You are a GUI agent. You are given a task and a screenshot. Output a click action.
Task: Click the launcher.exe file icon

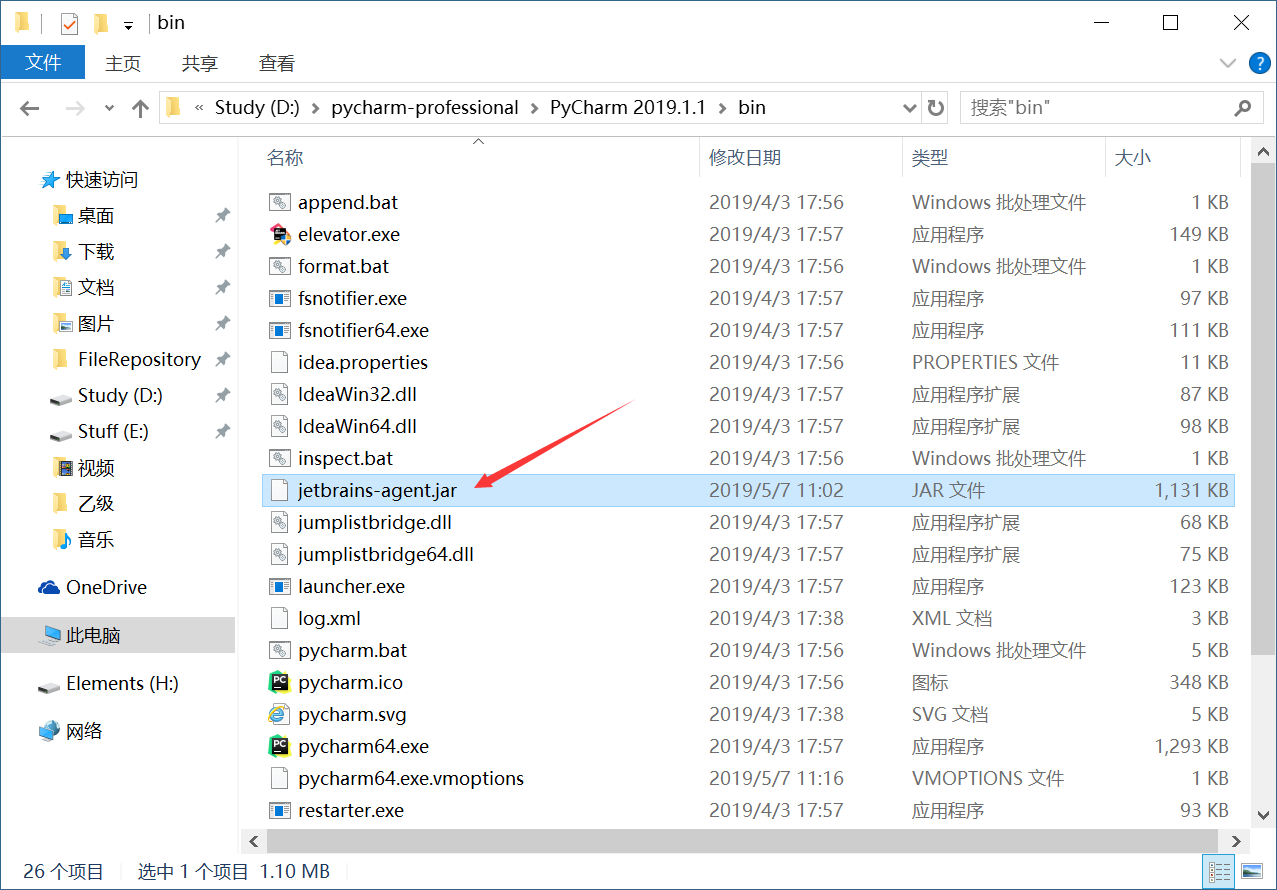(279, 586)
